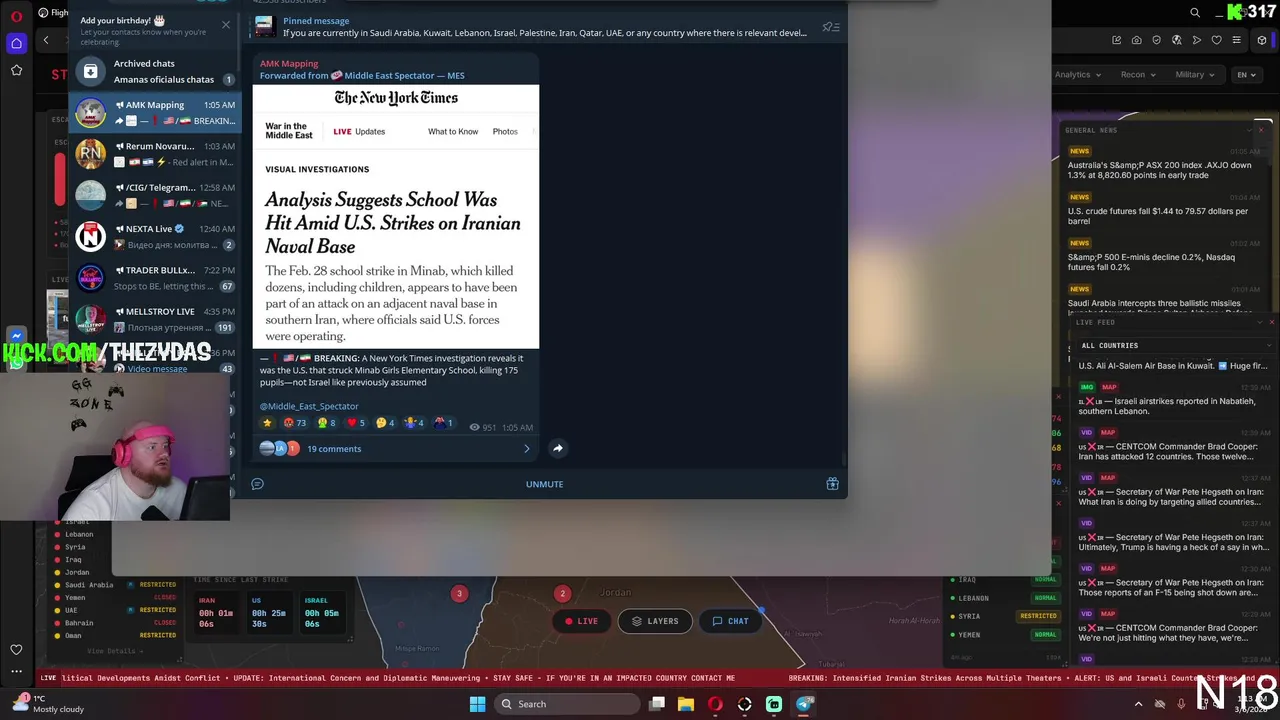The height and width of the screenshot is (720, 1280).
Task: Click the address bar heart bookmark icon
Action: 1216,40
